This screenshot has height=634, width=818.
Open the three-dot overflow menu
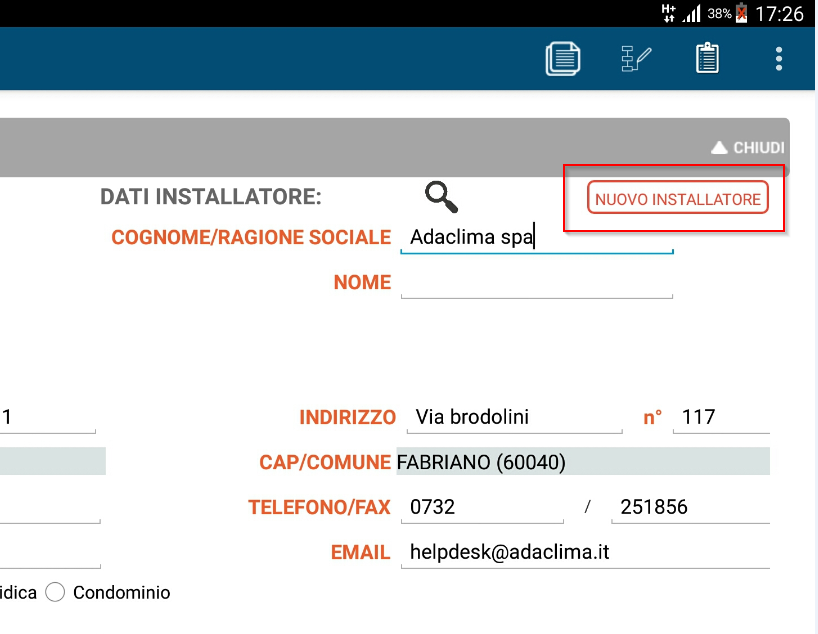pyautogui.click(x=778, y=59)
